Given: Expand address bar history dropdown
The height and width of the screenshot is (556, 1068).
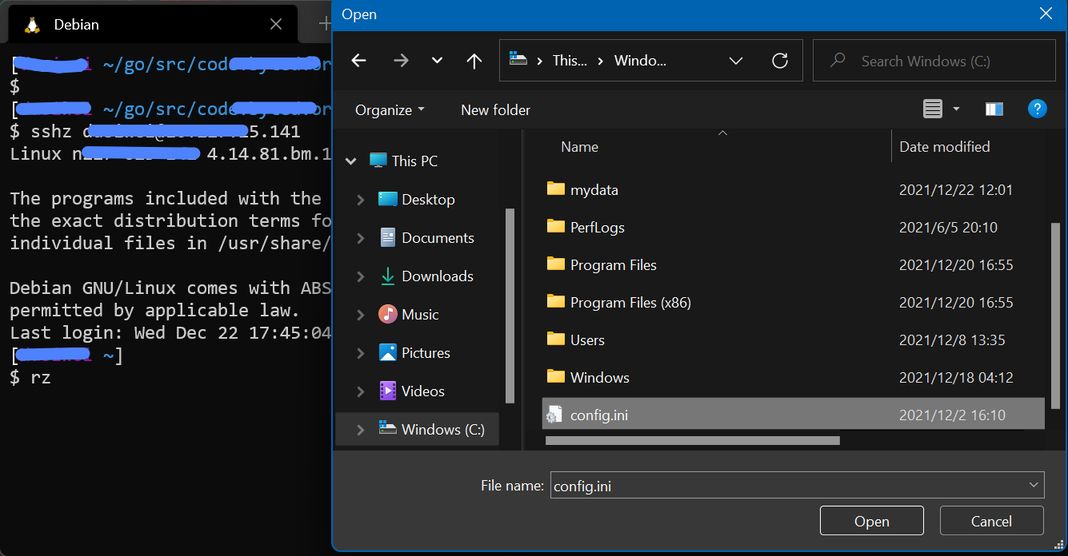Looking at the screenshot, I should [x=736, y=61].
